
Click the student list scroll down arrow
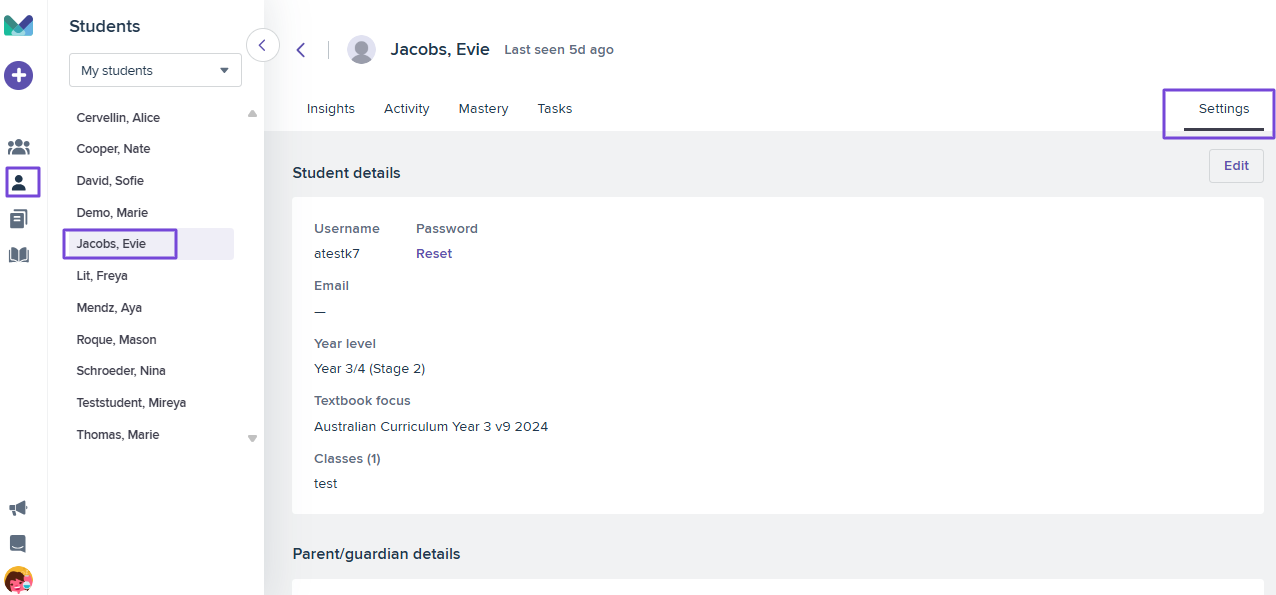(x=252, y=438)
